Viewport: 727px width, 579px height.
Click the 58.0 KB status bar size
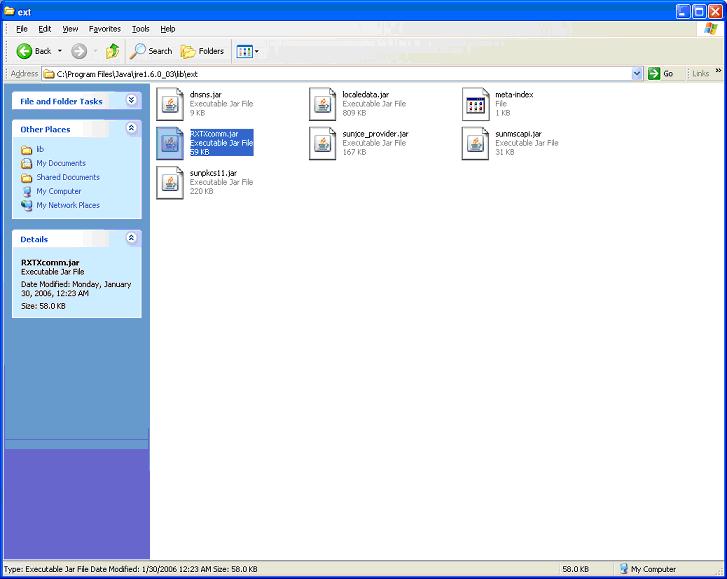click(575, 569)
